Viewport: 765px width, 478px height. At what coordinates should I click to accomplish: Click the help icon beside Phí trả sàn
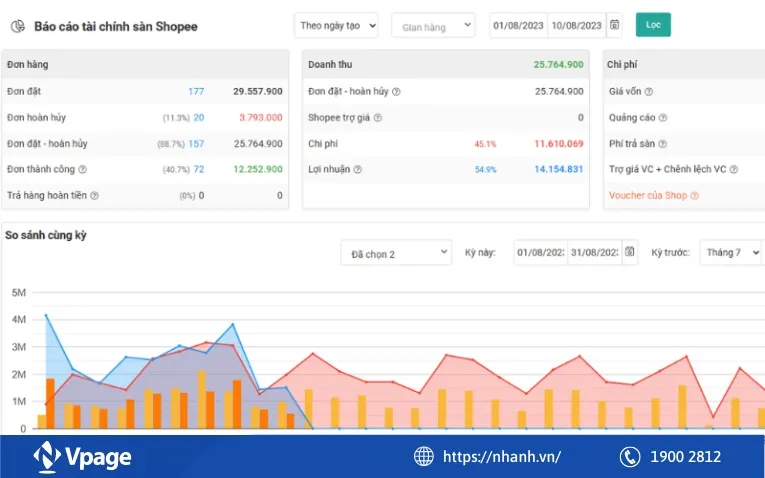pos(663,144)
